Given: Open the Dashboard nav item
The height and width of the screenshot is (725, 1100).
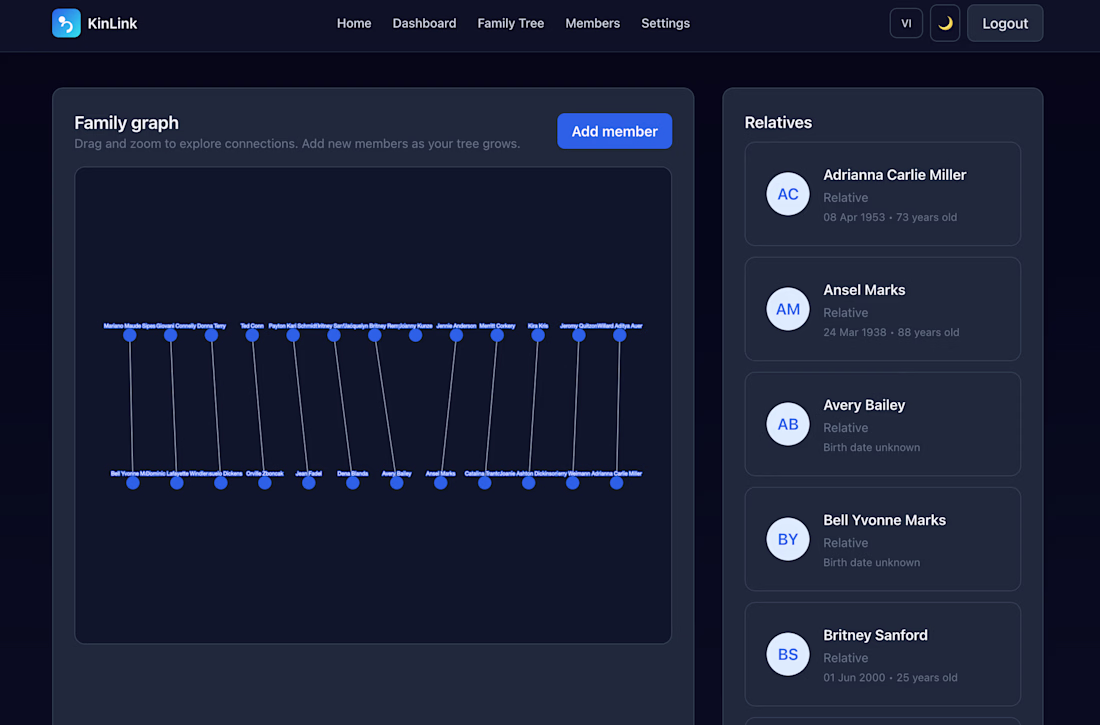Looking at the screenshot, I should pyautogui.click(x=424, y=23).
